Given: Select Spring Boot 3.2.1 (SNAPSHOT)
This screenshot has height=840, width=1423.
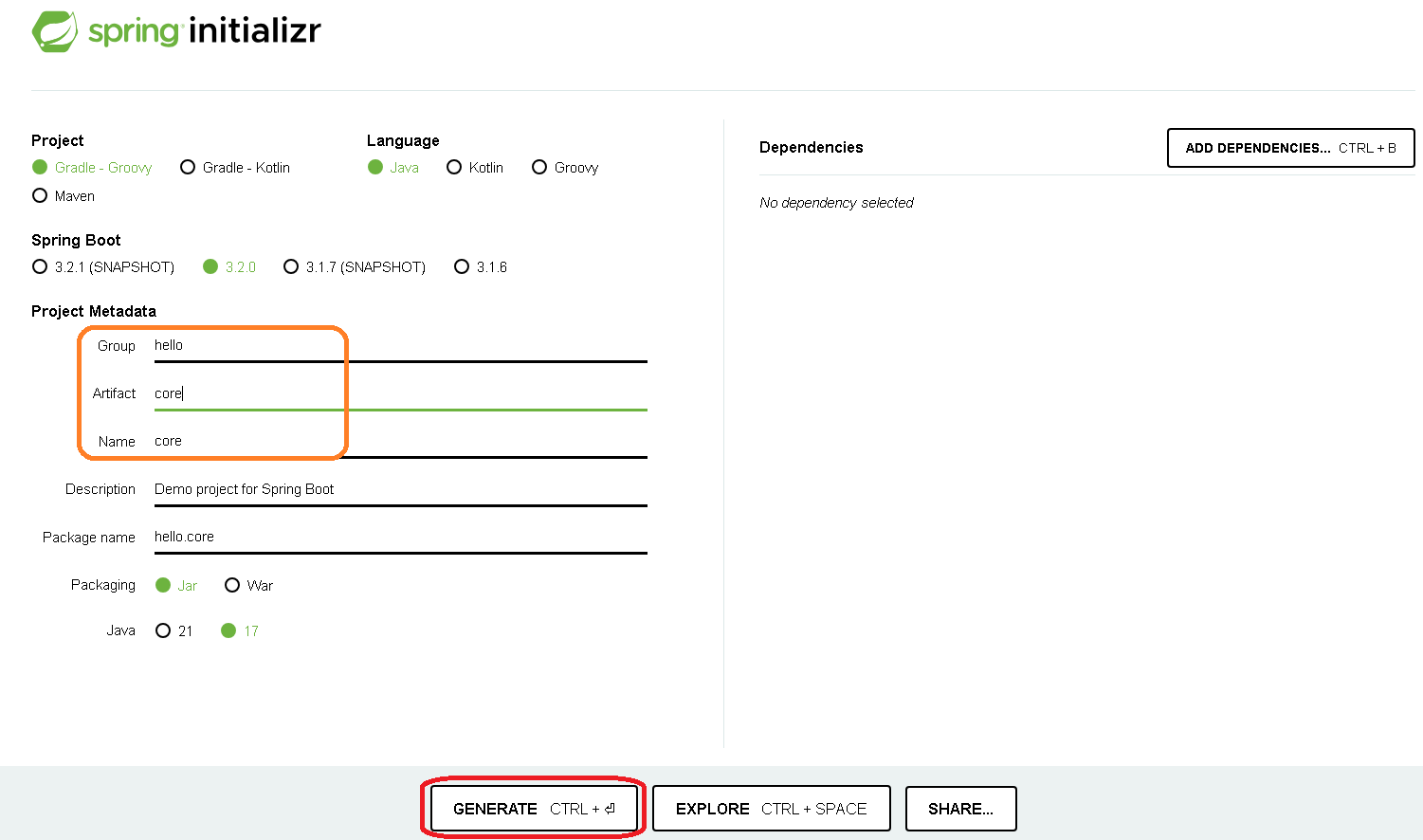Looking at the screenshot, I should (103, 267).
